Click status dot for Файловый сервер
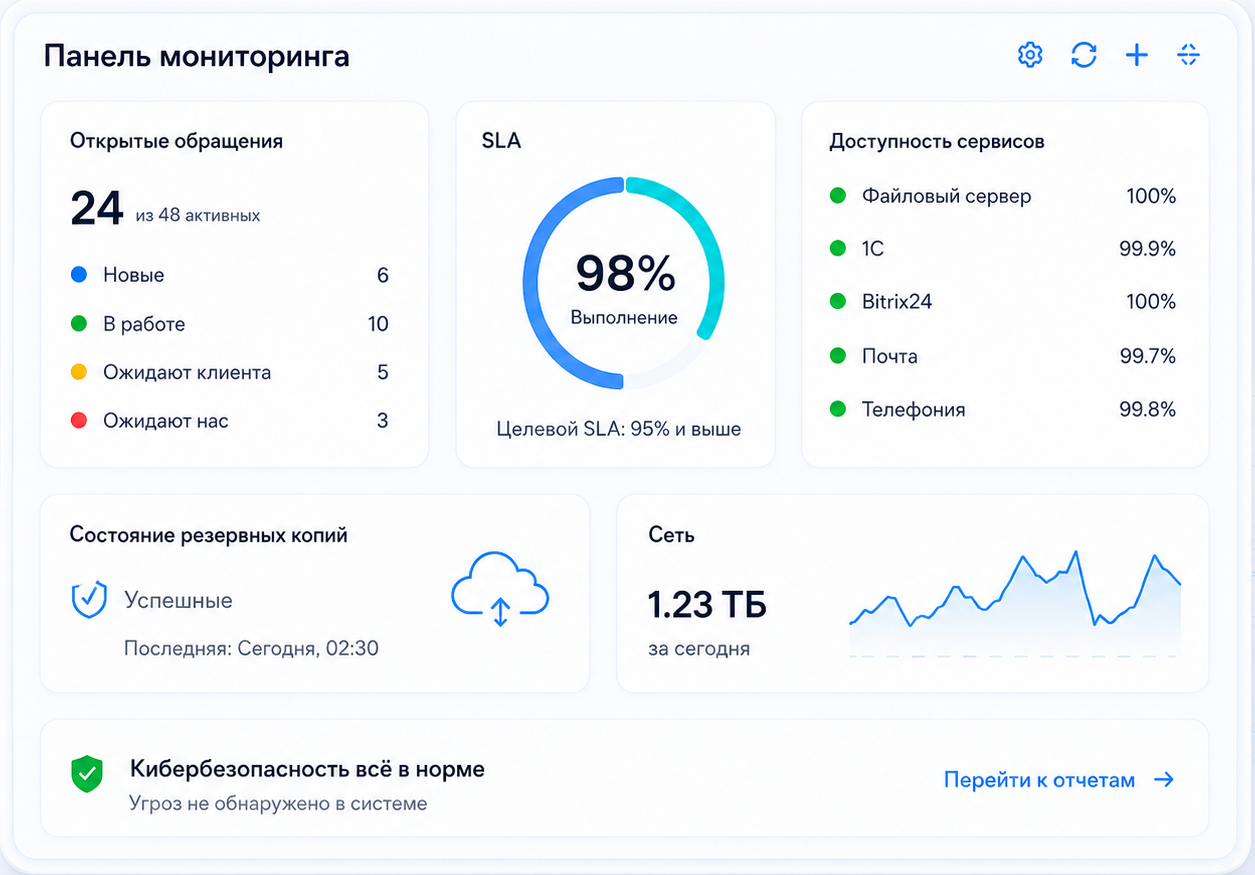The image size is (1255, 875). tap(838, 196)
